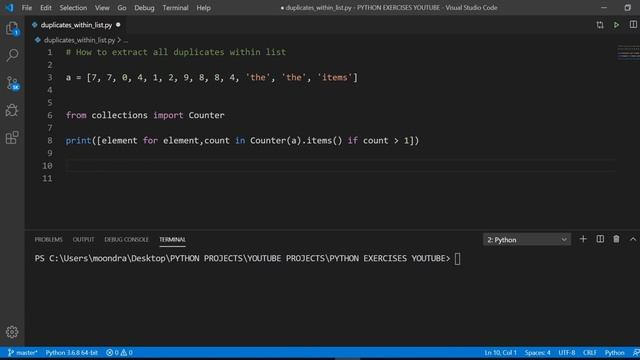Click line number 8 in gutter
Screen dimensions: 640x360
(50, 141)
